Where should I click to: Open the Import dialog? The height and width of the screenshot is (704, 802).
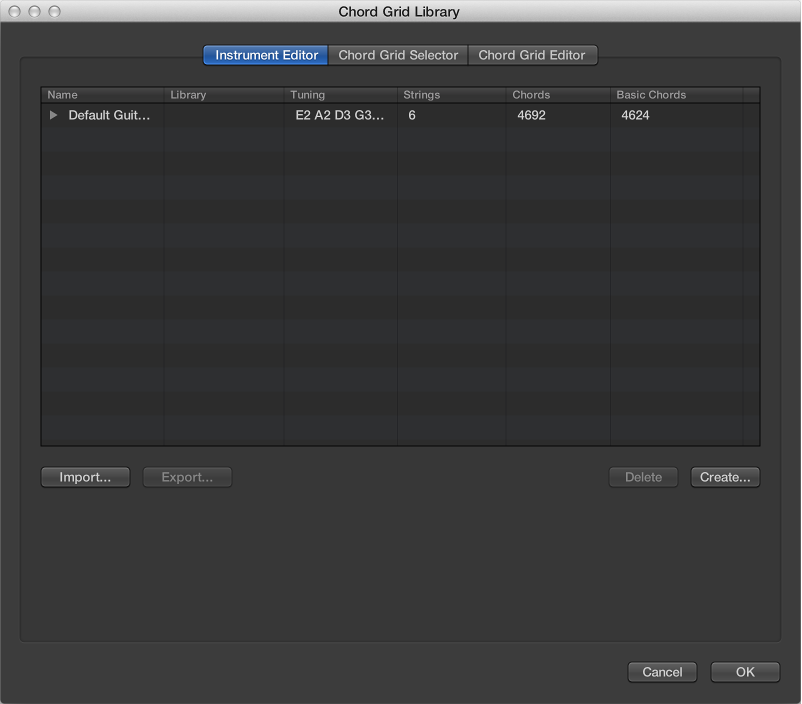(x=85, y=477)
